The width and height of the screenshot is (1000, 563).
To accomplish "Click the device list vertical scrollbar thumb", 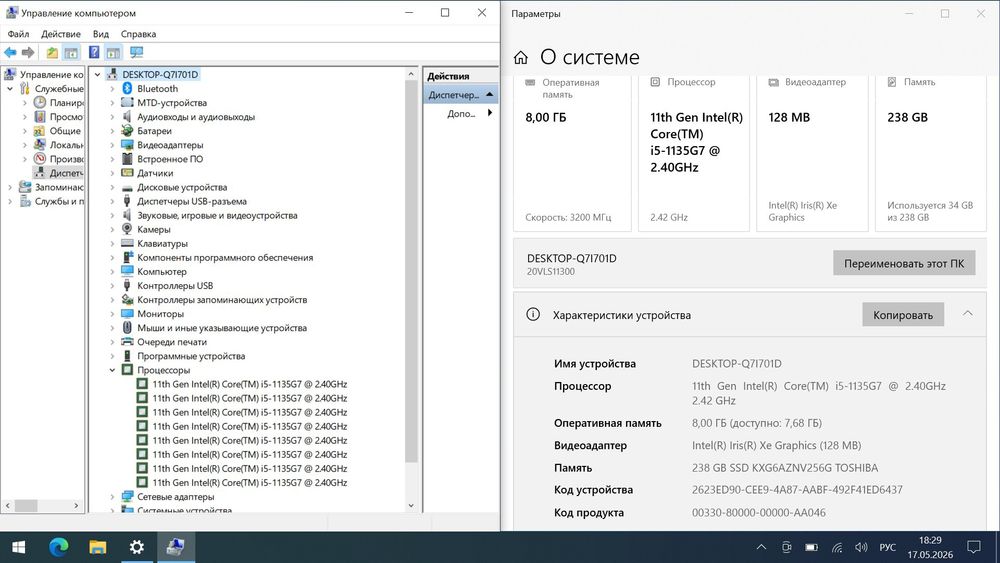I will [x=411, y=271].
